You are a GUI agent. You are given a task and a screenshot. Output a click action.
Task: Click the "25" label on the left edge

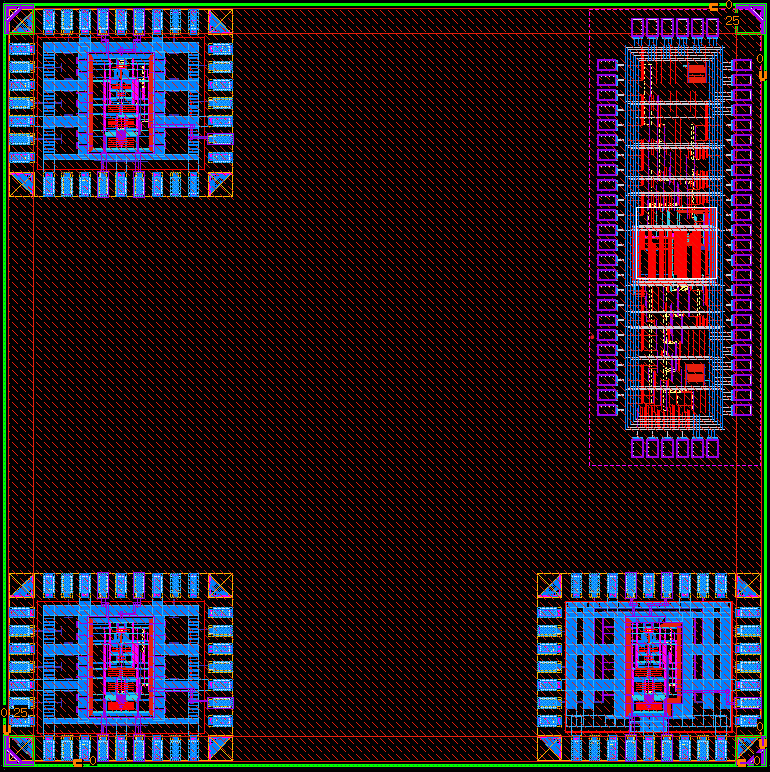(20, 713)
